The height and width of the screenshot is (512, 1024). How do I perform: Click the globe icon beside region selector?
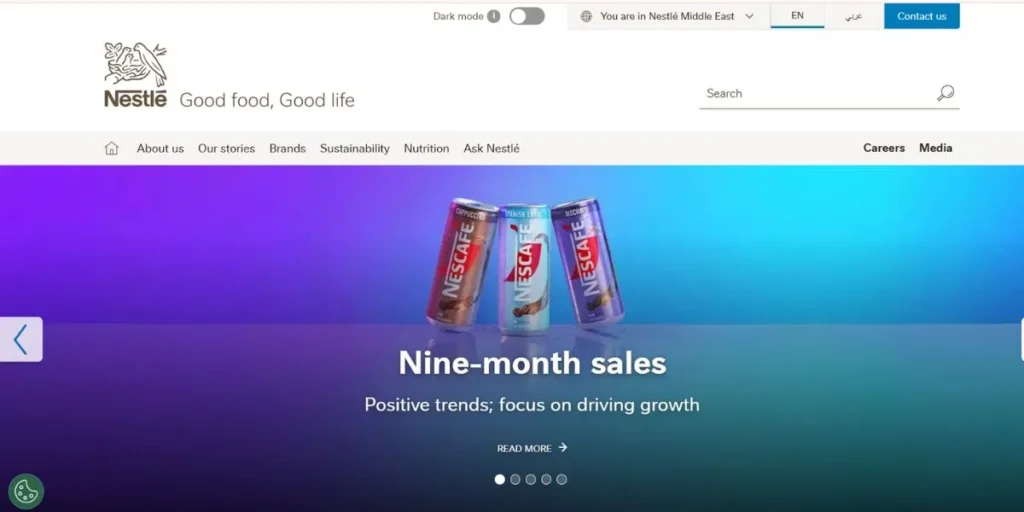[x=586, y=16]
